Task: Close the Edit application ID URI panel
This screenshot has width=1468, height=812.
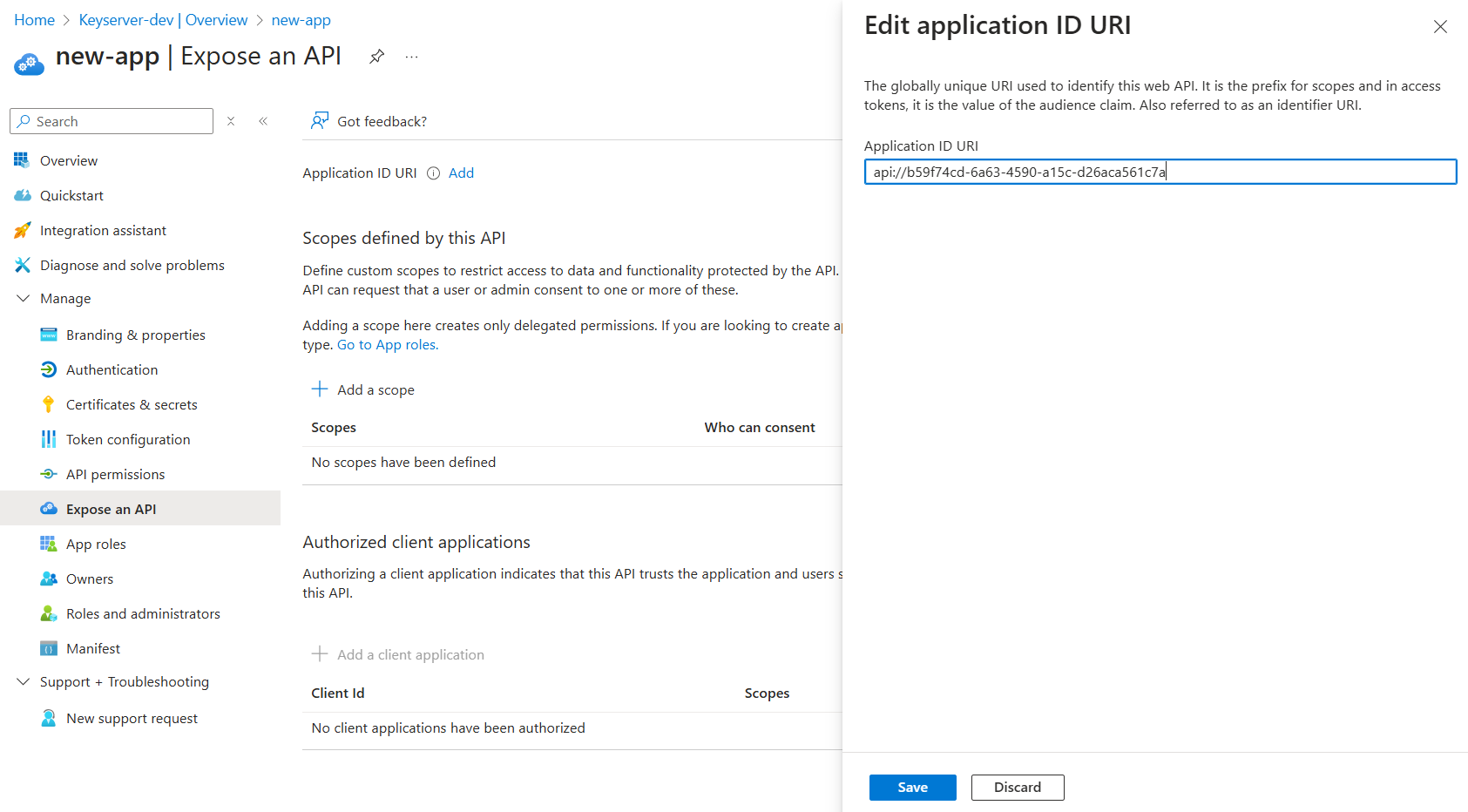Action: [1440, 27]
